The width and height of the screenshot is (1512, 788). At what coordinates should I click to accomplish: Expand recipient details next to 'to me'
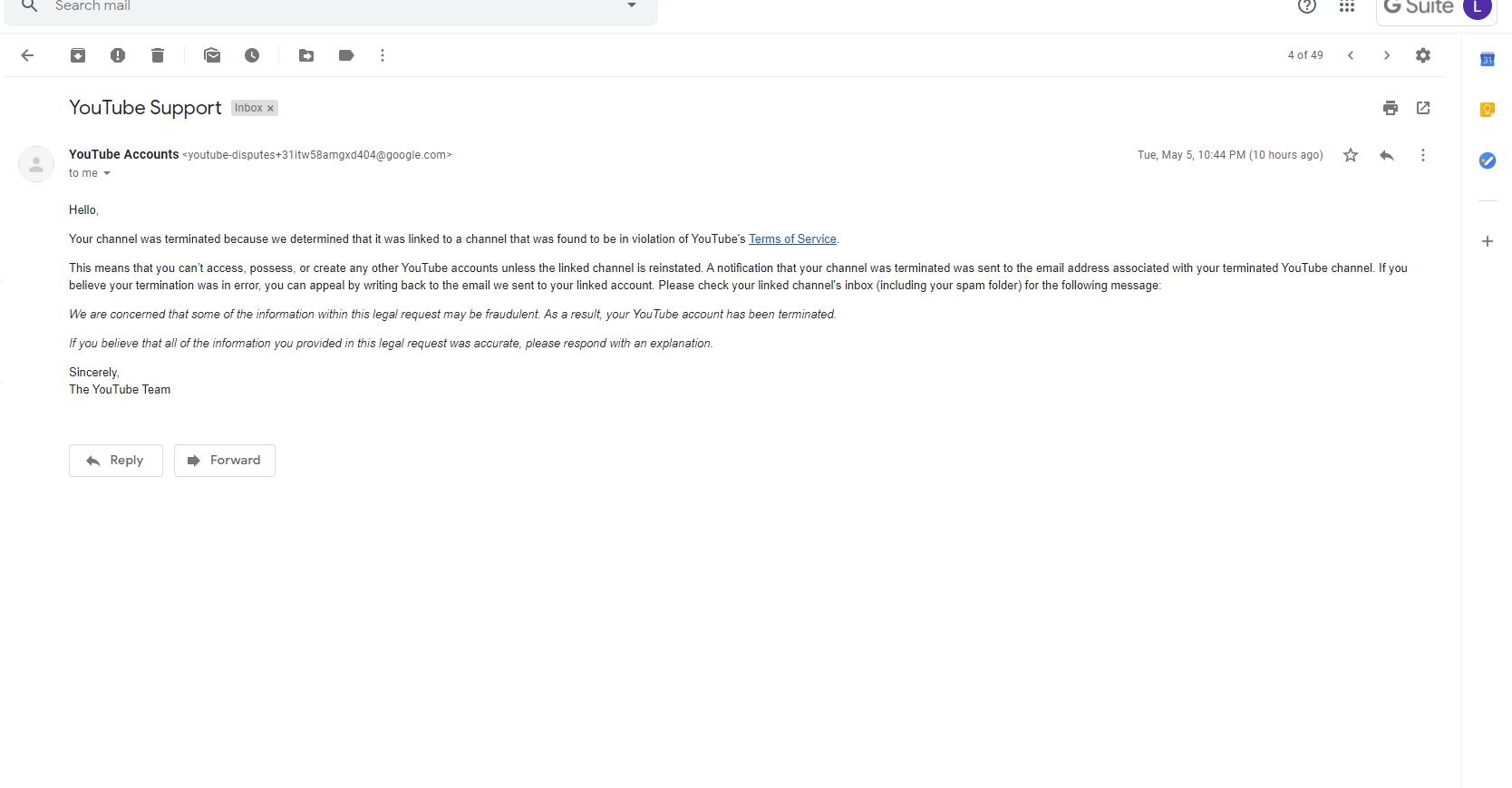(x=107, y=173)
